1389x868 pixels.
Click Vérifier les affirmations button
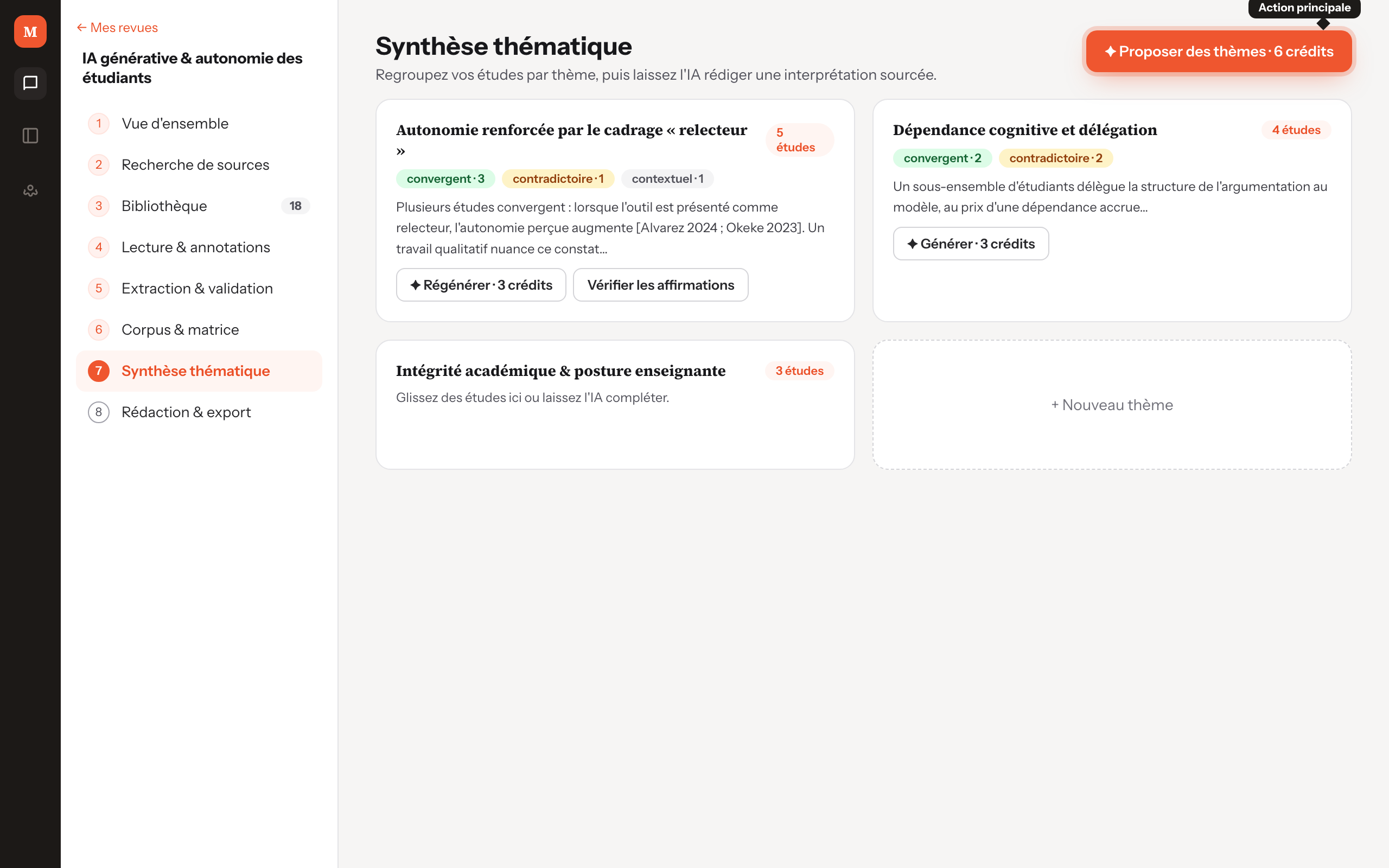click(x=661, y=285)
